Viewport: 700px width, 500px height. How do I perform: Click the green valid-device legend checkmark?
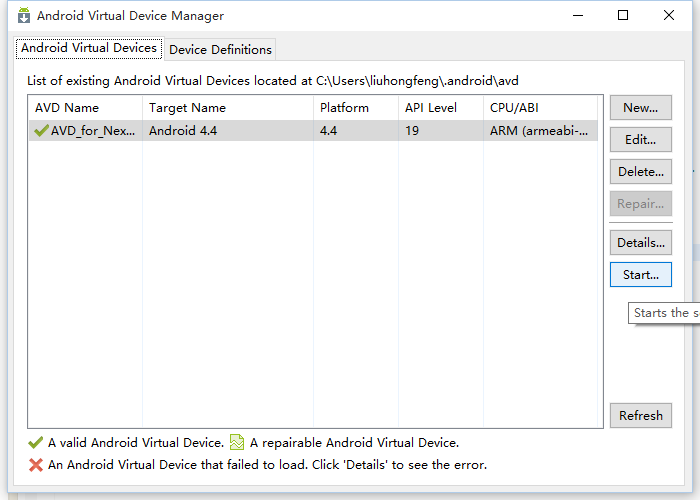36,442
